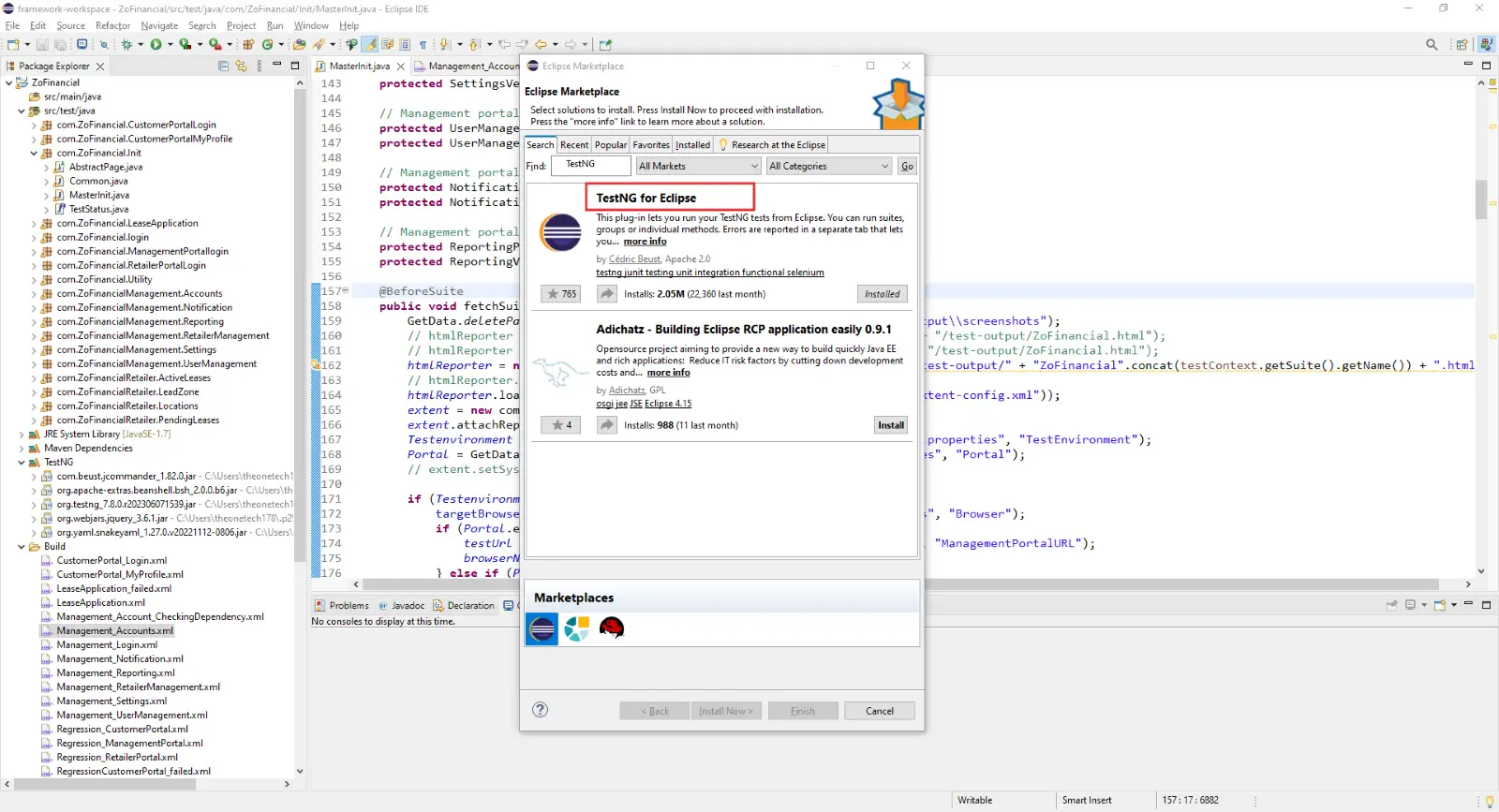The image size is (1499, 812).
Task: Click the Search magnifier icon at top right
Action: [1431, 44]
